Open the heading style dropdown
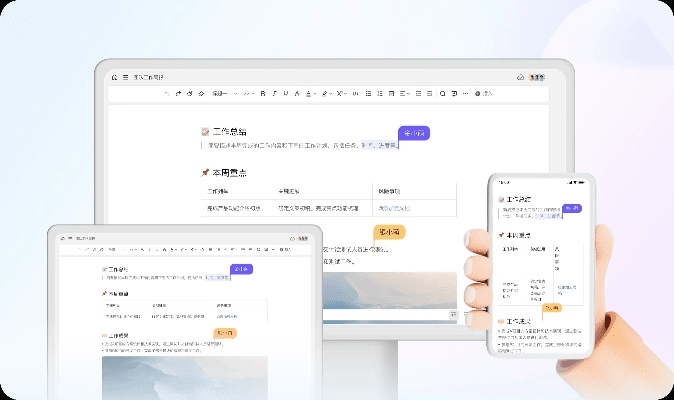 tap(224, 93)
